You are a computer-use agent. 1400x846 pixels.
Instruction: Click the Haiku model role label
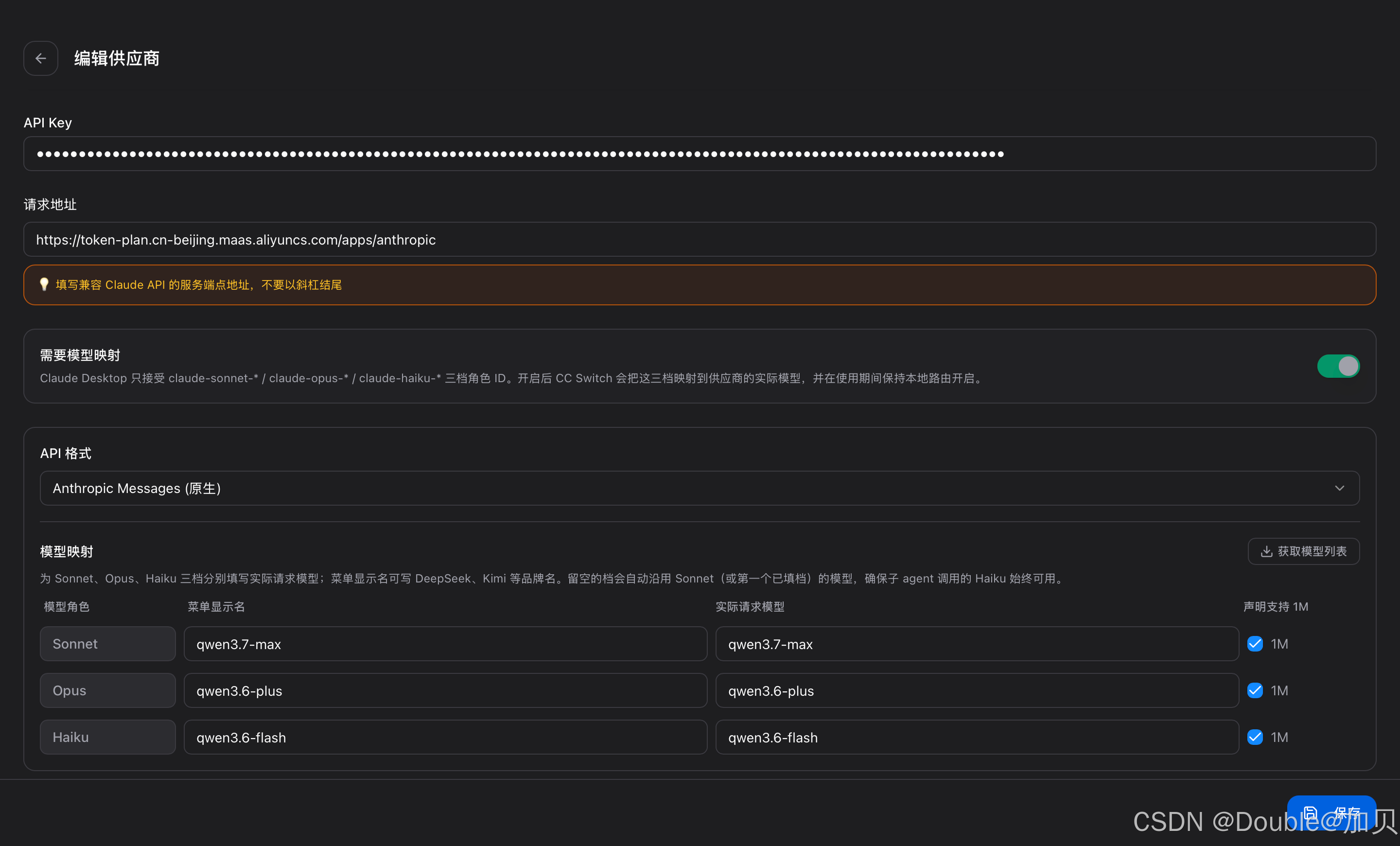coord(108,738)
